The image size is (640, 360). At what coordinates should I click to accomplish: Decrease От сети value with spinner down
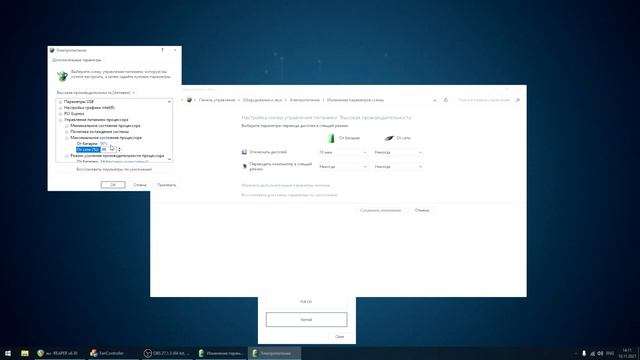tap(119, 151)
